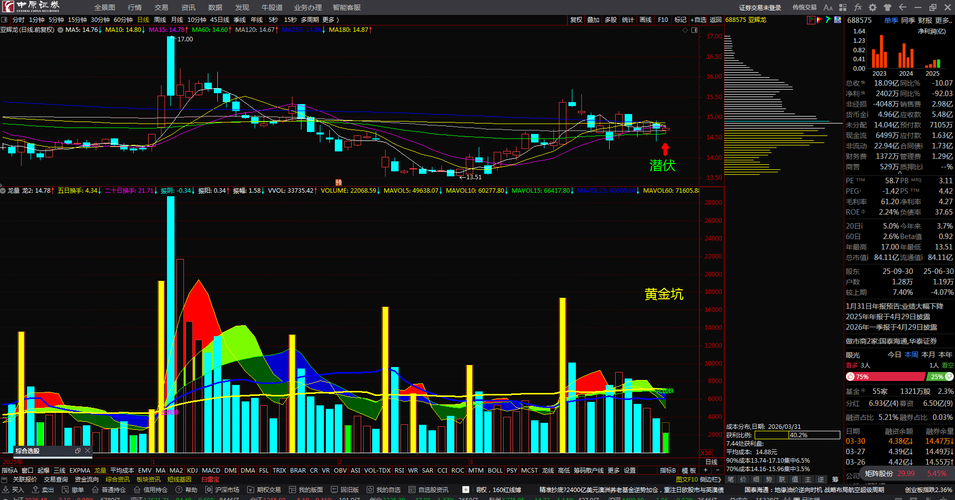Click the 返回 return button
Image resolution: width=955 pixels, height=500 pixels.
pos(716,20)
